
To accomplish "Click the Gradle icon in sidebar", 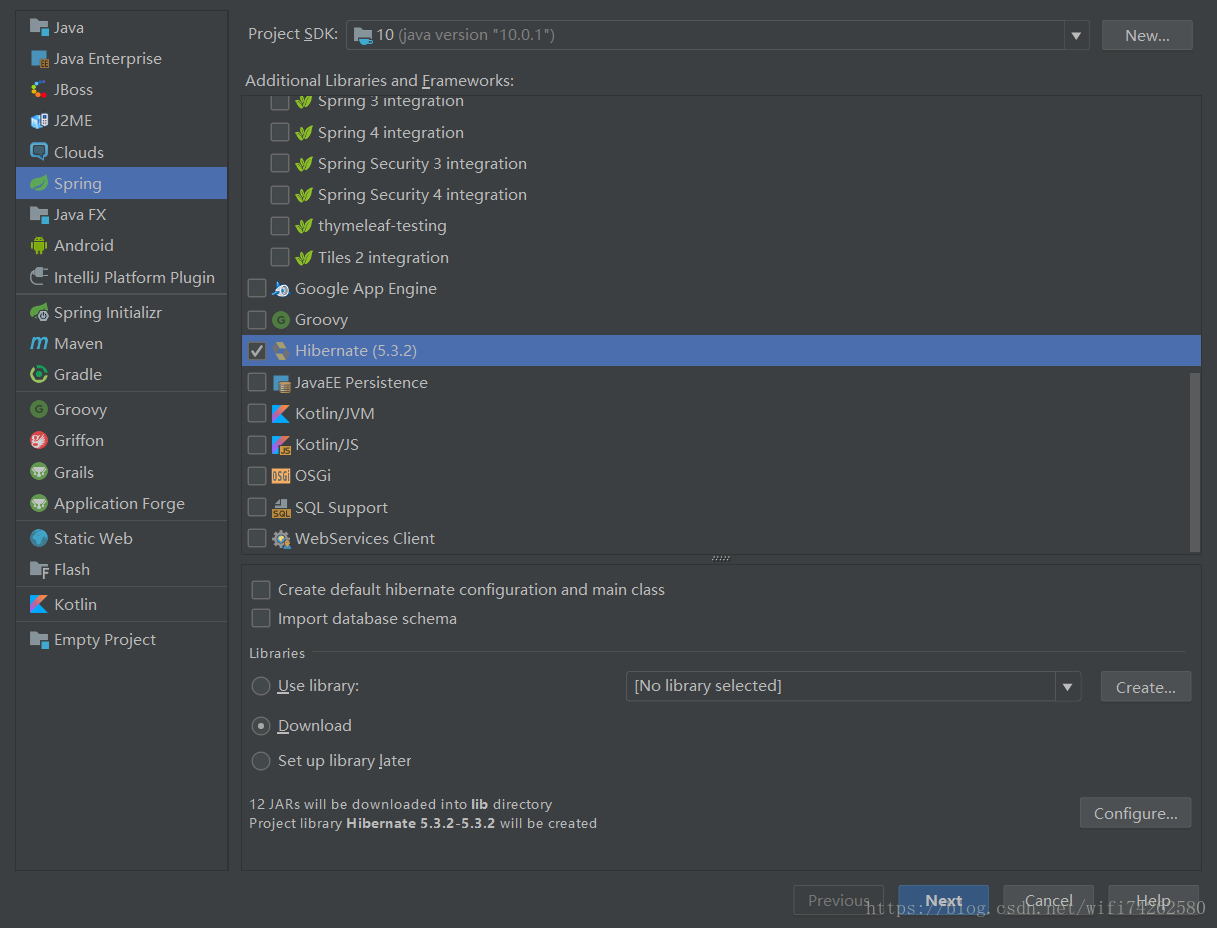I will click(39, 374).
